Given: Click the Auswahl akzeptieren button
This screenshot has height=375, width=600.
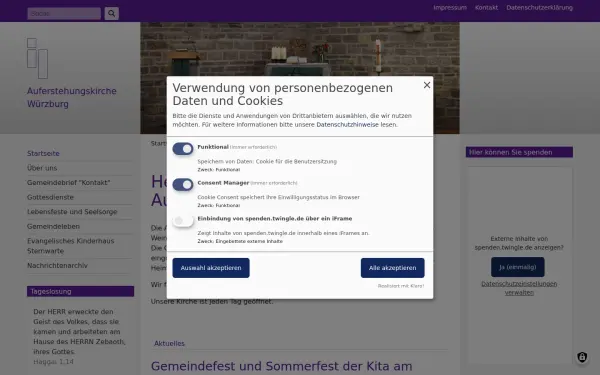Looking at the screenshot, I should click(x=211, y=268).
